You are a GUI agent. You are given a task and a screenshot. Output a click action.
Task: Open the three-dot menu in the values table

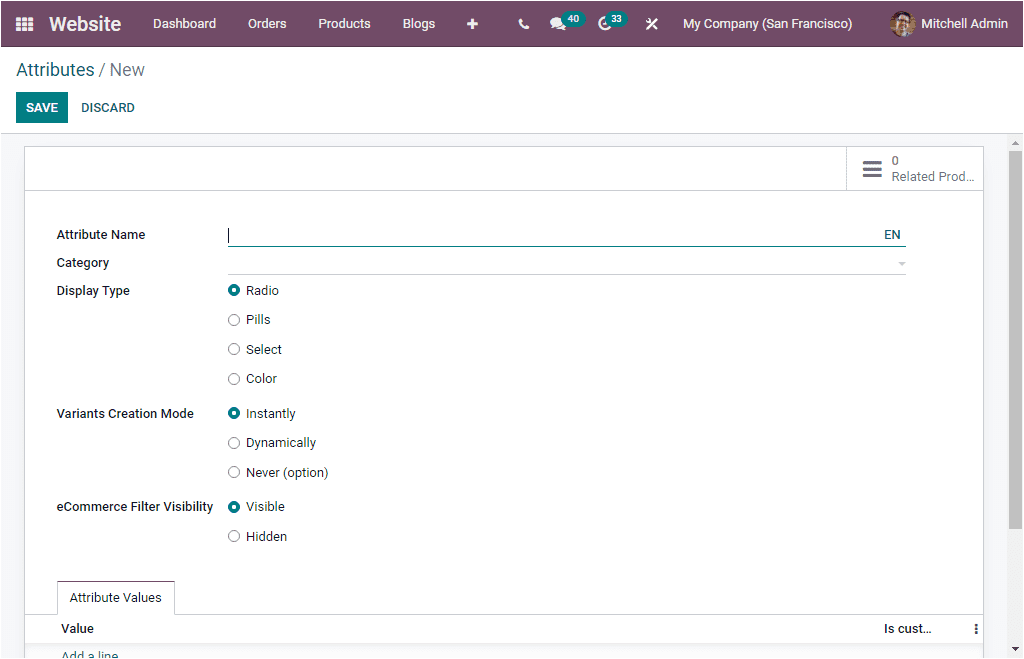click(975, 628)
